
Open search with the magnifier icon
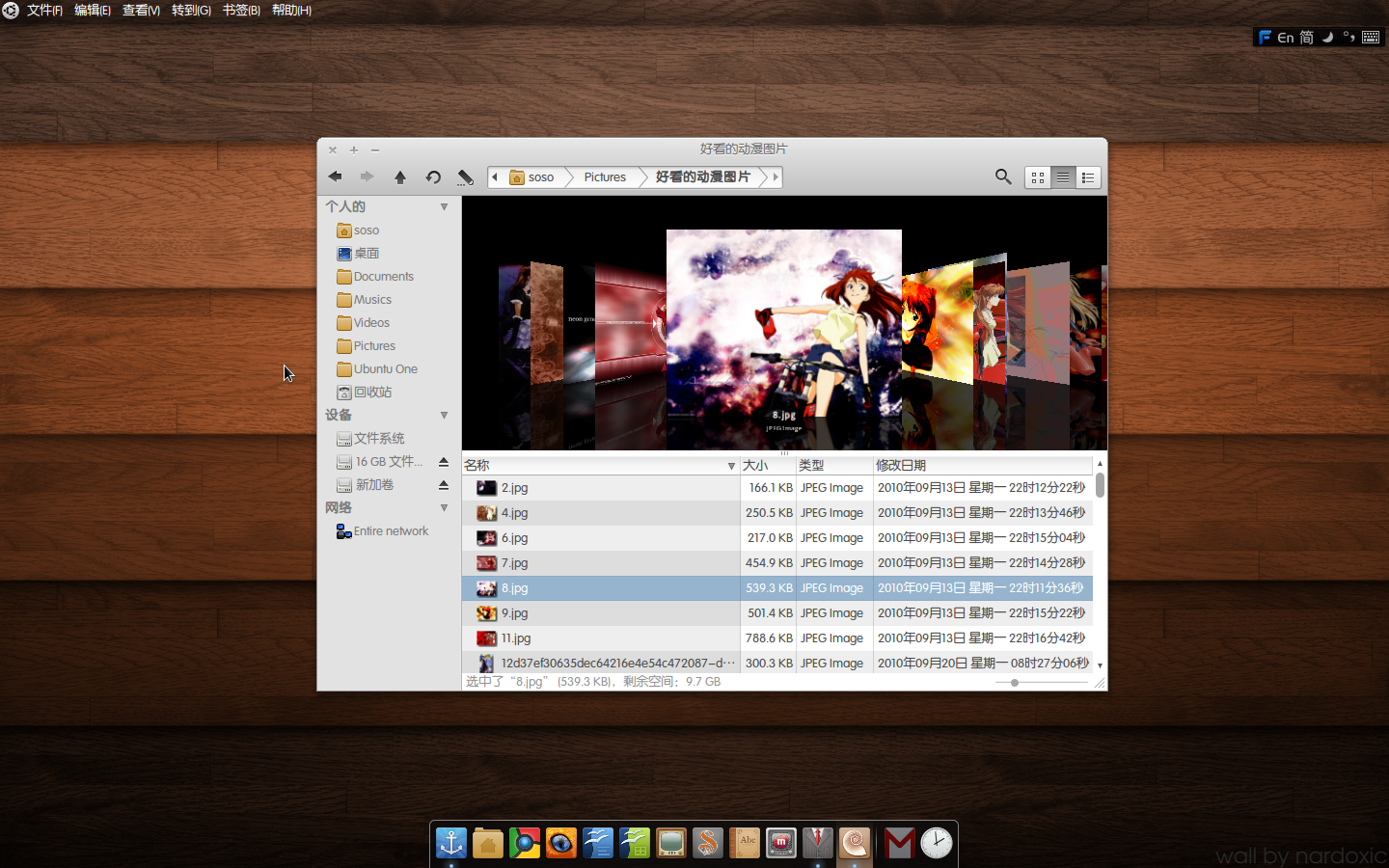[x=1003, y=176]
